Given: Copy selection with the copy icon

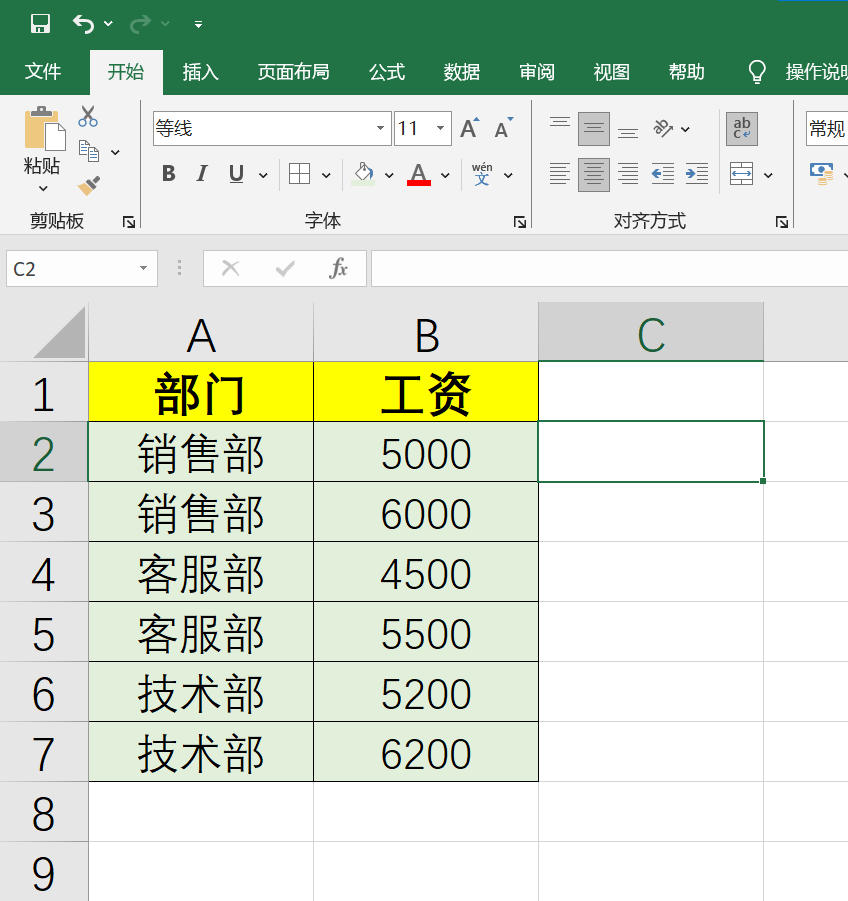Looking at the screenshot, I should point(88,152).
